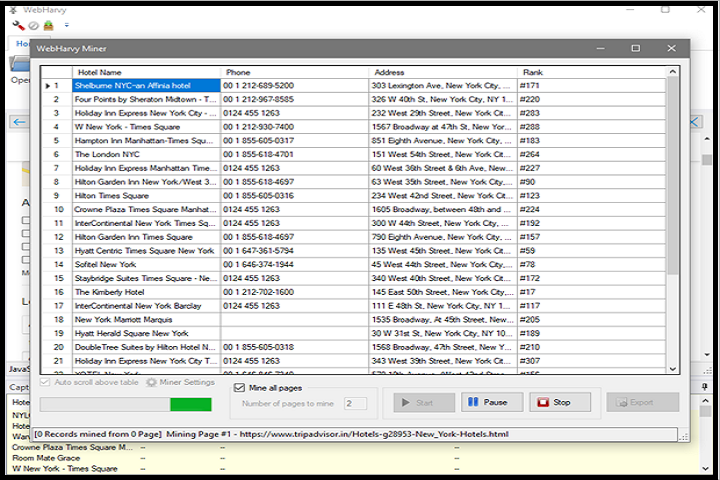Sort by the Rank column header
This screenshot has width=720, height=480.
click(590, 73)
